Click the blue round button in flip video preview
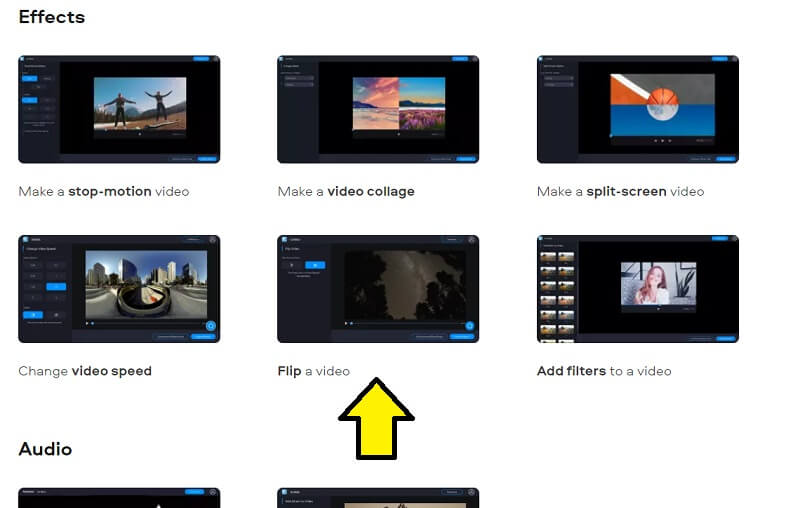The image size is (800, 508). pyautogui.click(x=470, y=325)
